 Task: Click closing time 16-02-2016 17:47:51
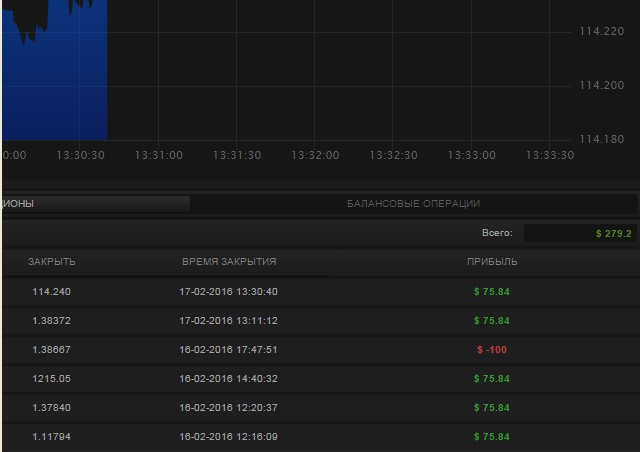pos(229,350)
